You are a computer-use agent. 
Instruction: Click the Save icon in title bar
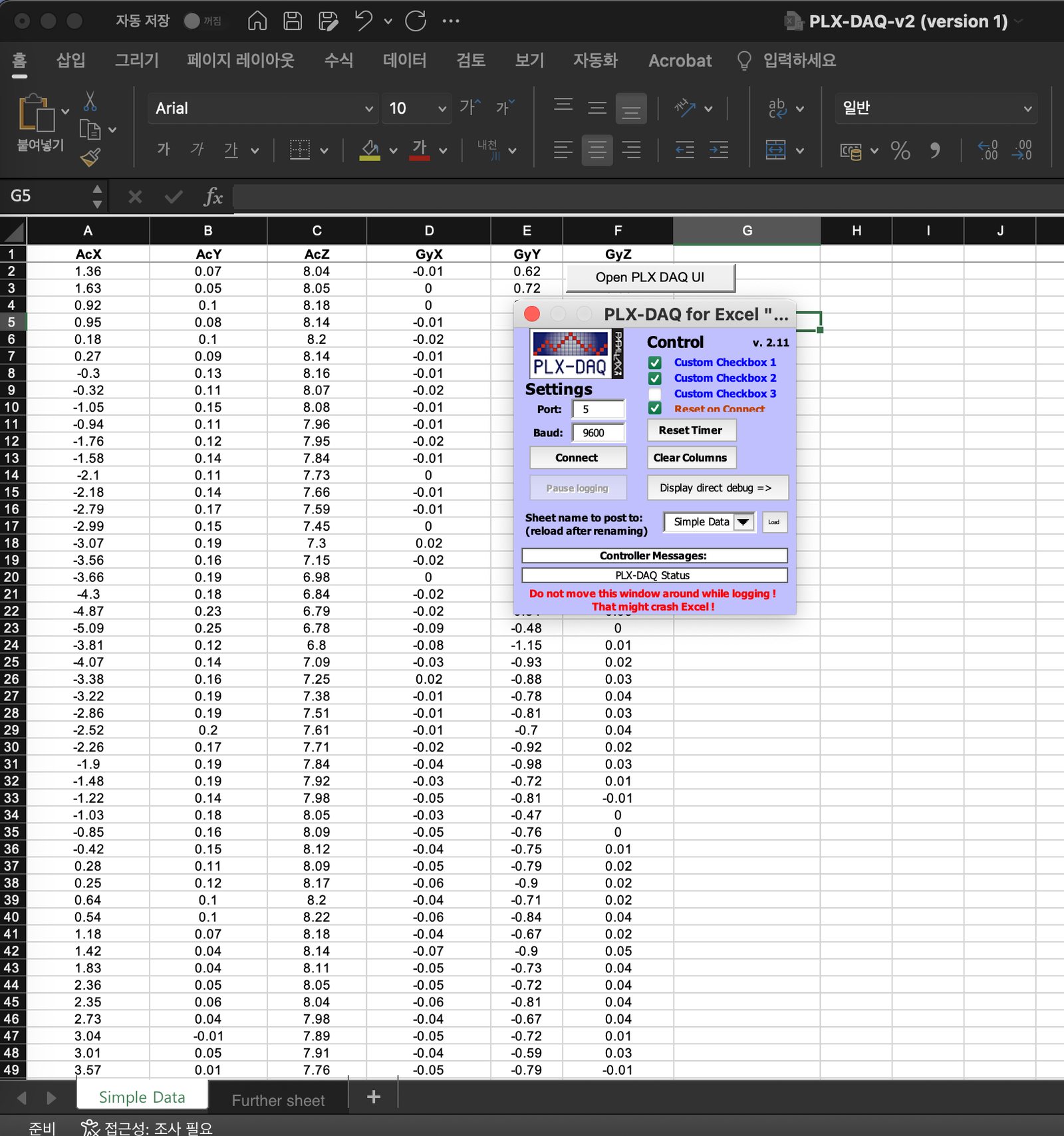[x=293, y=21]
